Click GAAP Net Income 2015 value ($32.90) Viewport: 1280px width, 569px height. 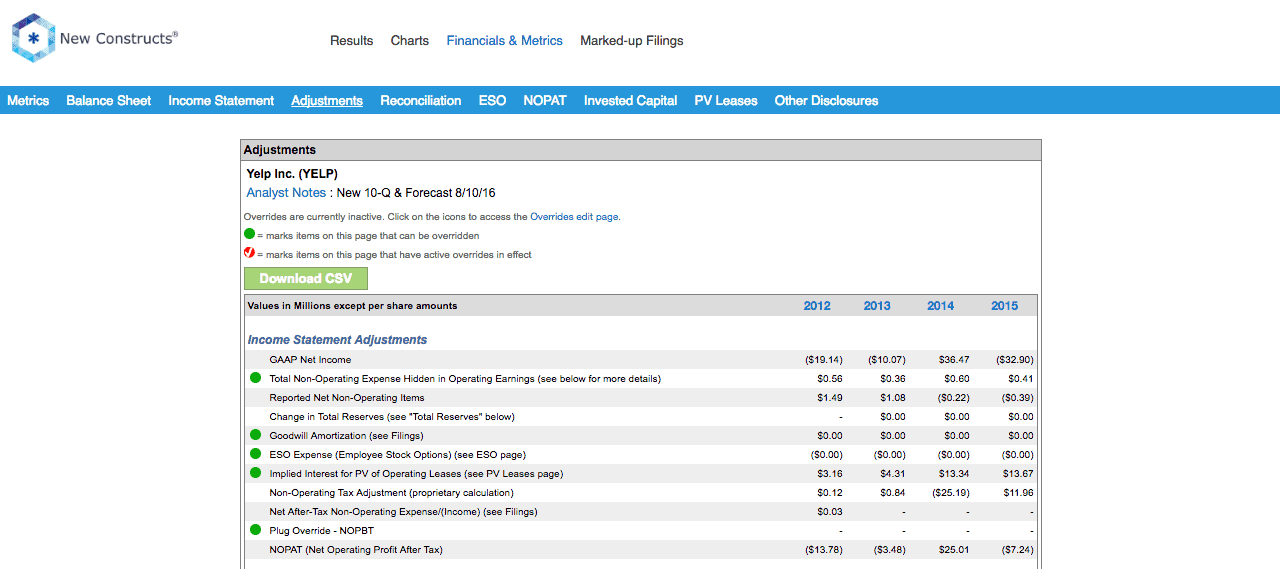tap(1015, 359)
